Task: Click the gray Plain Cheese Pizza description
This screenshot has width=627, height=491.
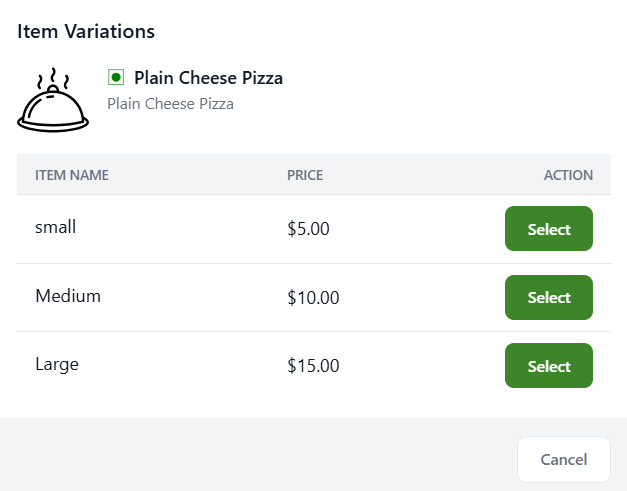Action: pyautogui.click(x=170, y=103)
